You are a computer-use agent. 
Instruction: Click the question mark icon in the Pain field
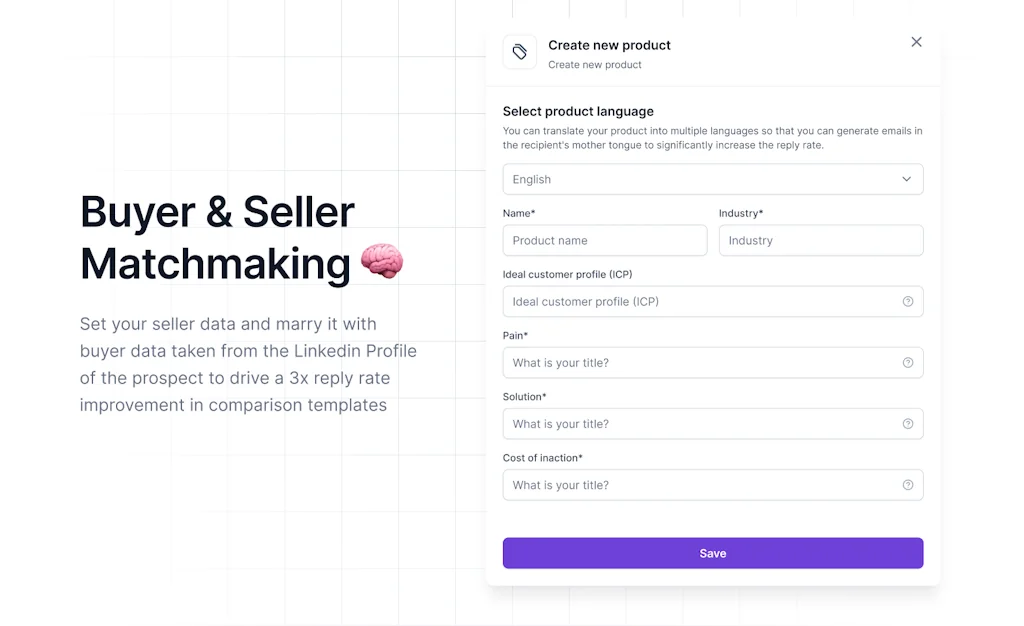coord(908,362)
